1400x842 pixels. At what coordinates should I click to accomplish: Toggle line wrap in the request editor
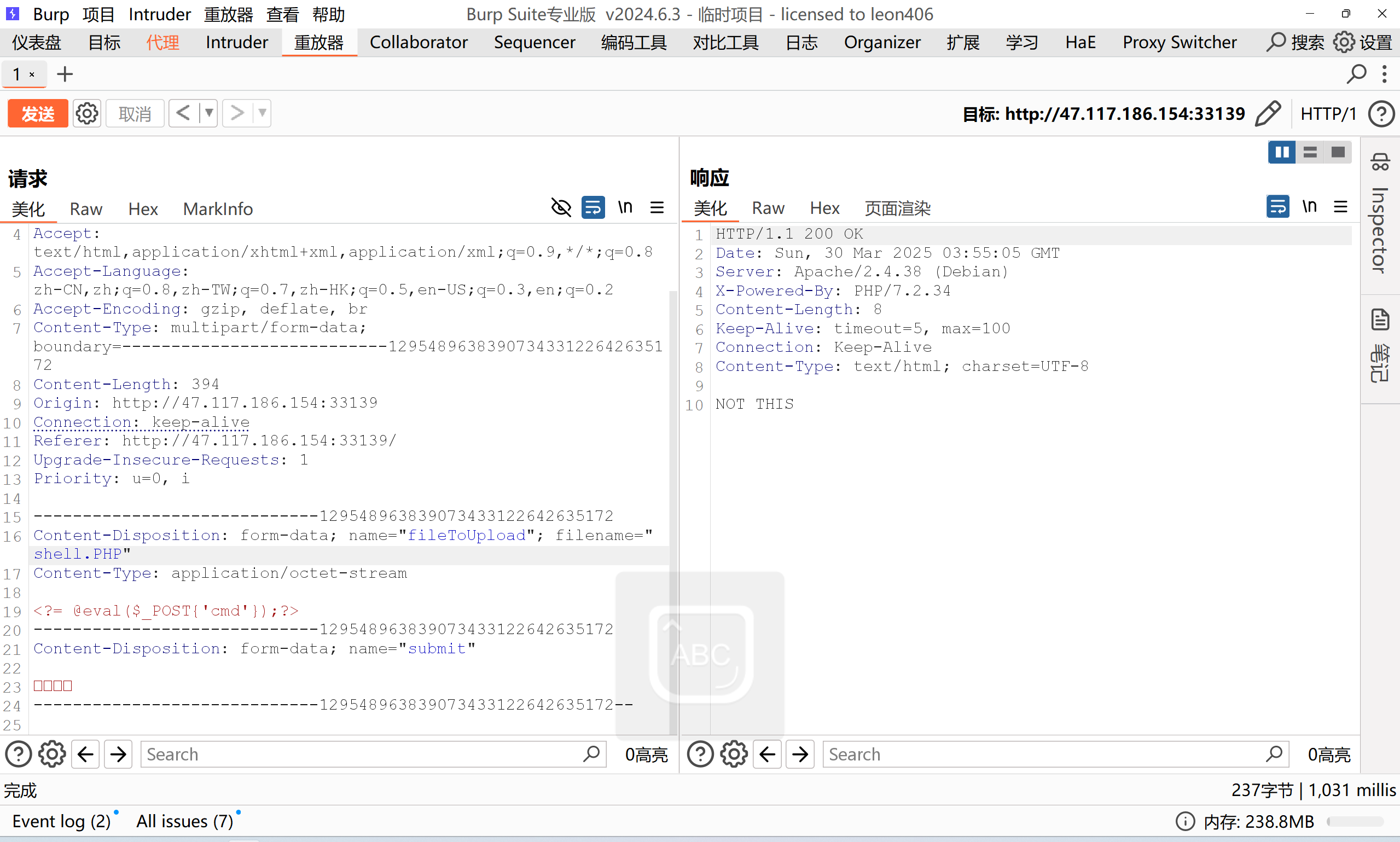(x=594, y=208)
